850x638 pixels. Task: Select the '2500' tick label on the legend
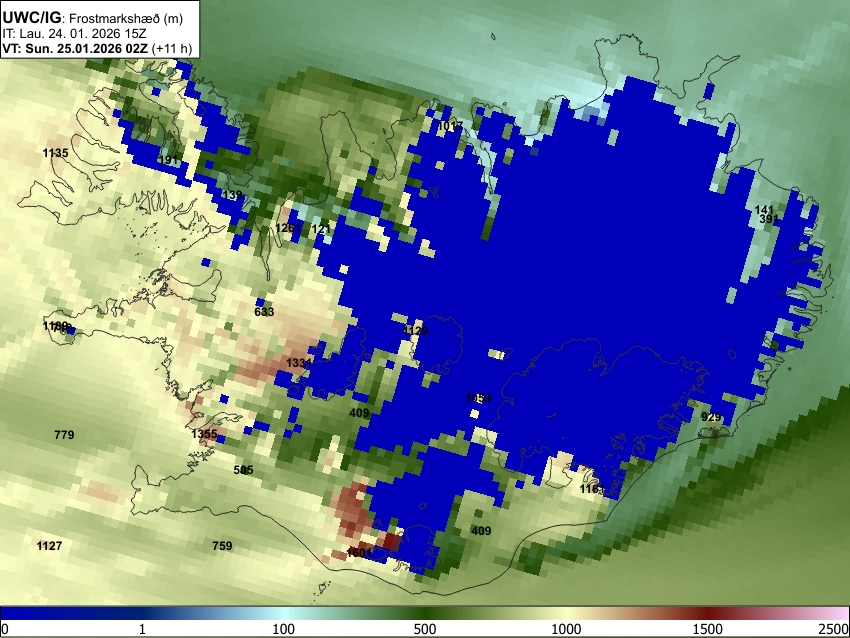click(x=834, y=629)
